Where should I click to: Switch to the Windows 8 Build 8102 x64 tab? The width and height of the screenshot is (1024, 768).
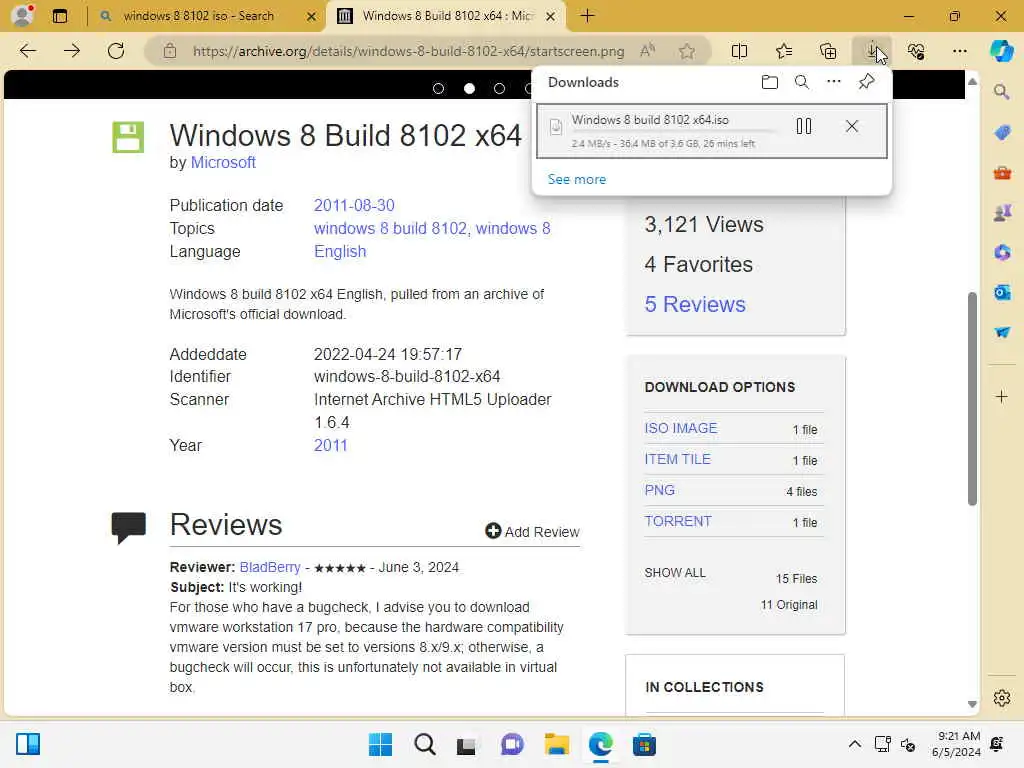(x=447, y=16)
